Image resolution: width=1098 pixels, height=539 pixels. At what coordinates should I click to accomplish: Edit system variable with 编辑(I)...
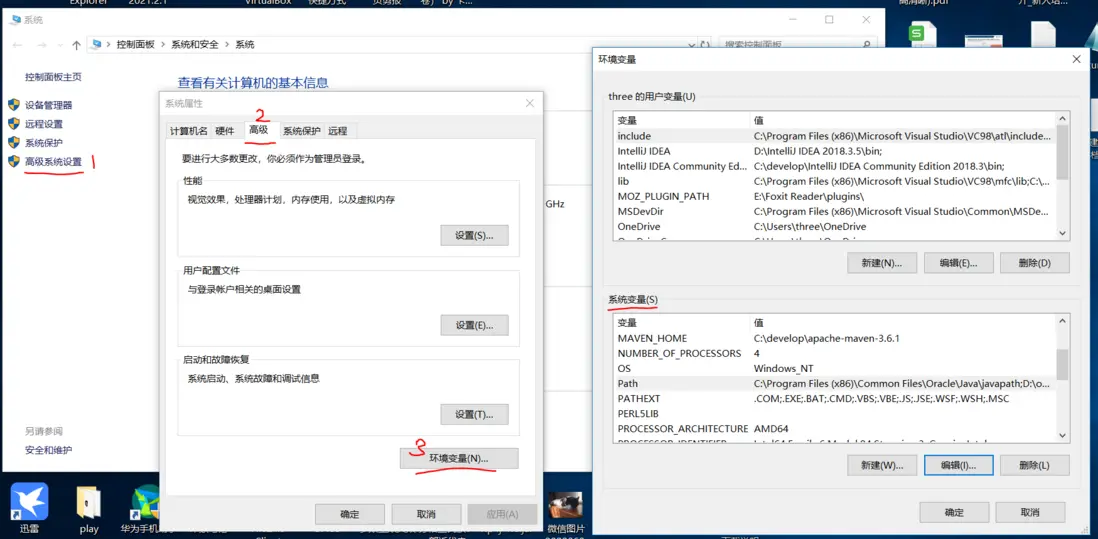pos(958,466)
